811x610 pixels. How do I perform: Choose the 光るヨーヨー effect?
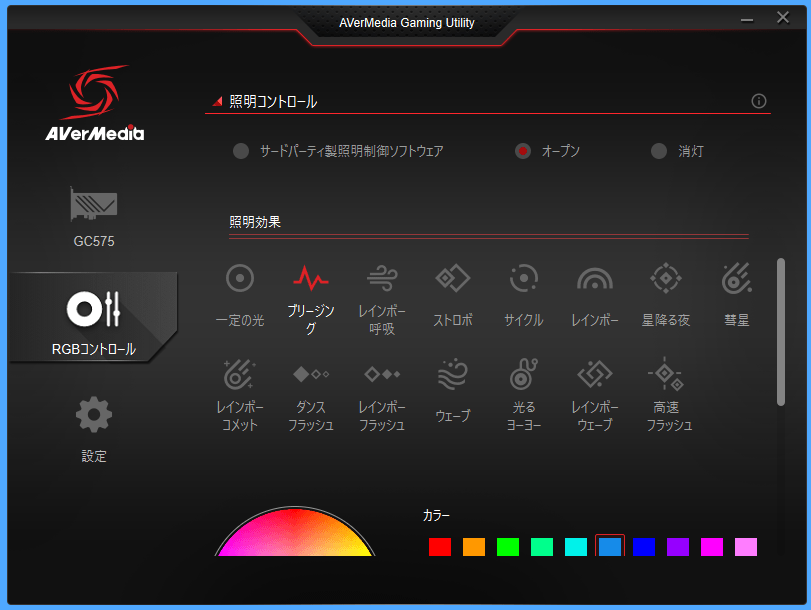[x=524, y=395]
